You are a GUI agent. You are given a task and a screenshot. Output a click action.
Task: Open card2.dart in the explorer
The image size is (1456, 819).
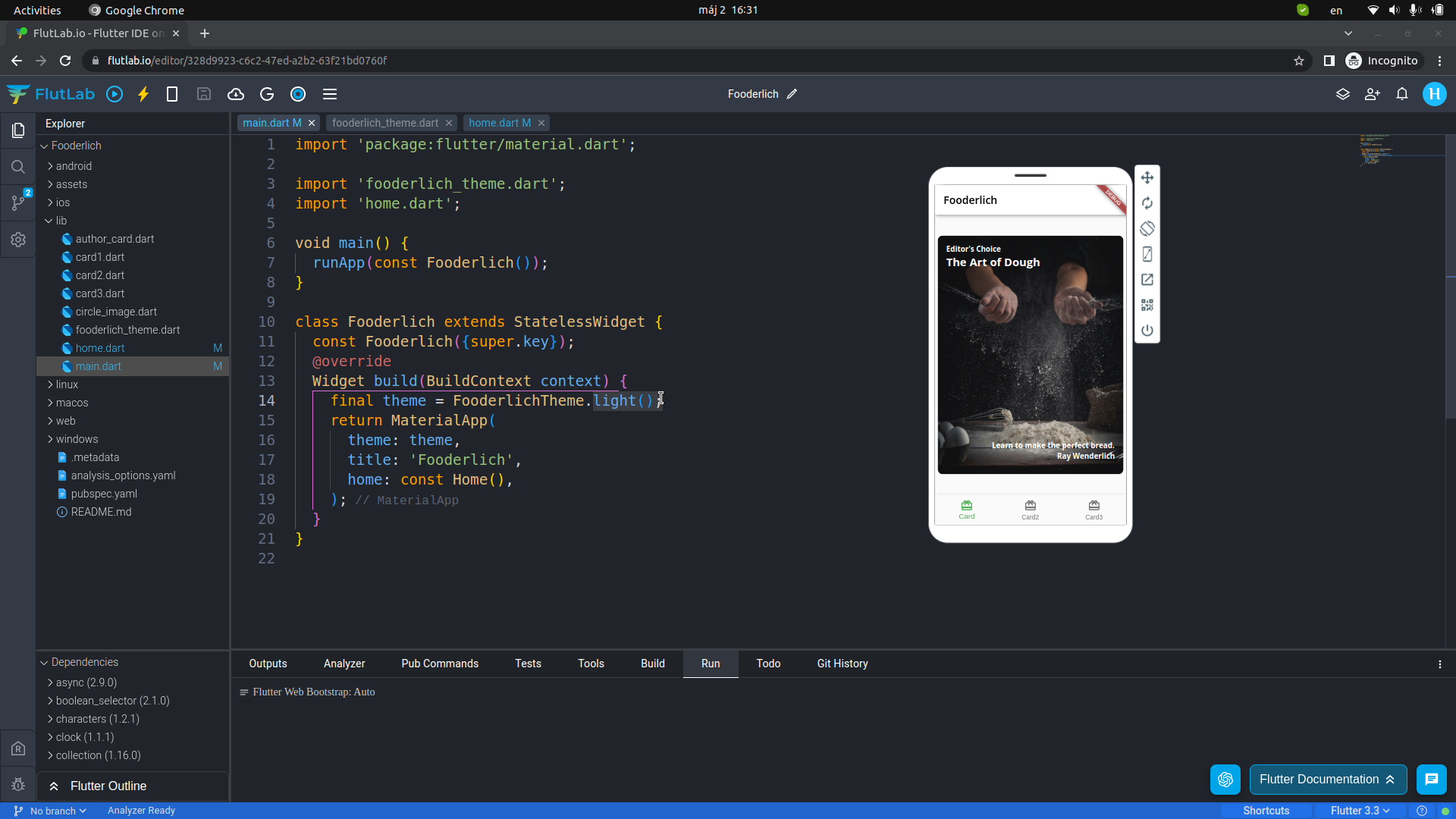pos(99,275)
